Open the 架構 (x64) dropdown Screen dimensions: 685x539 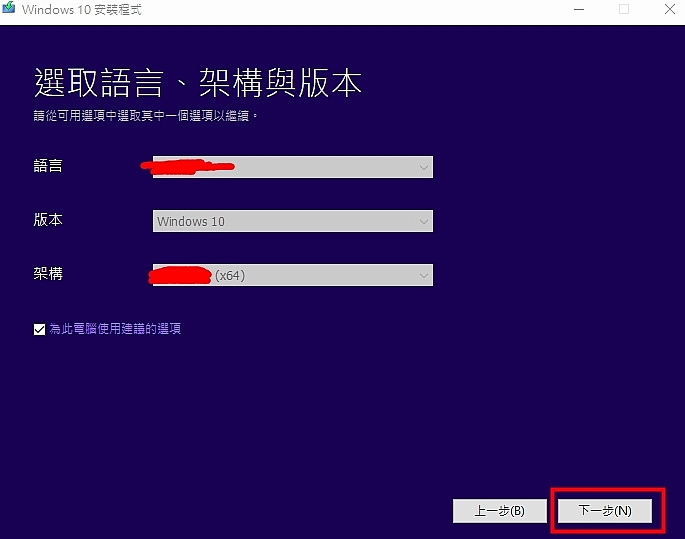pyautogui.click(x=293, y=275)
